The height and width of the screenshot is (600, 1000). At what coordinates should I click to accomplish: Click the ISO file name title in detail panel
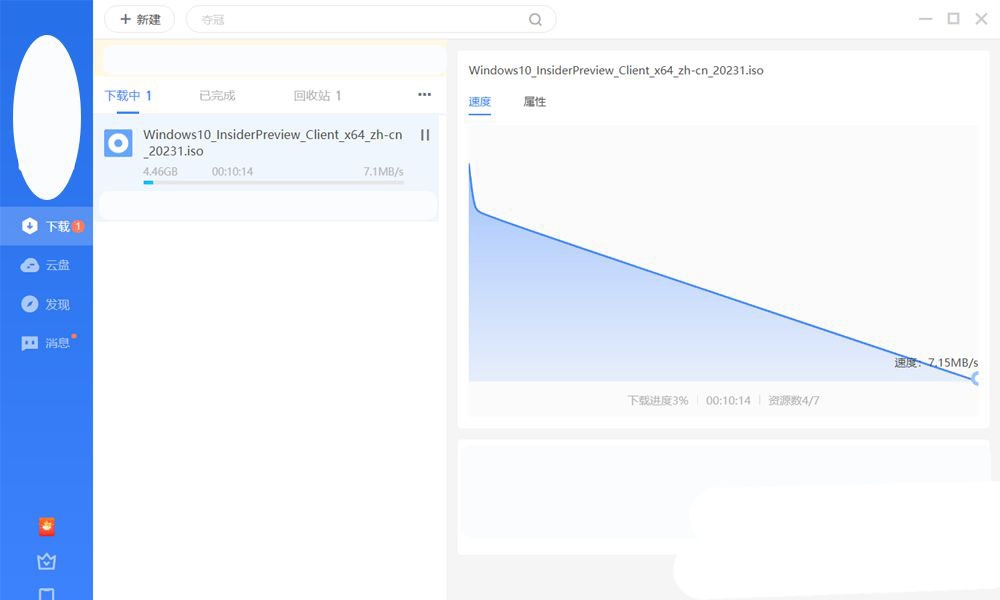point(616,71)
